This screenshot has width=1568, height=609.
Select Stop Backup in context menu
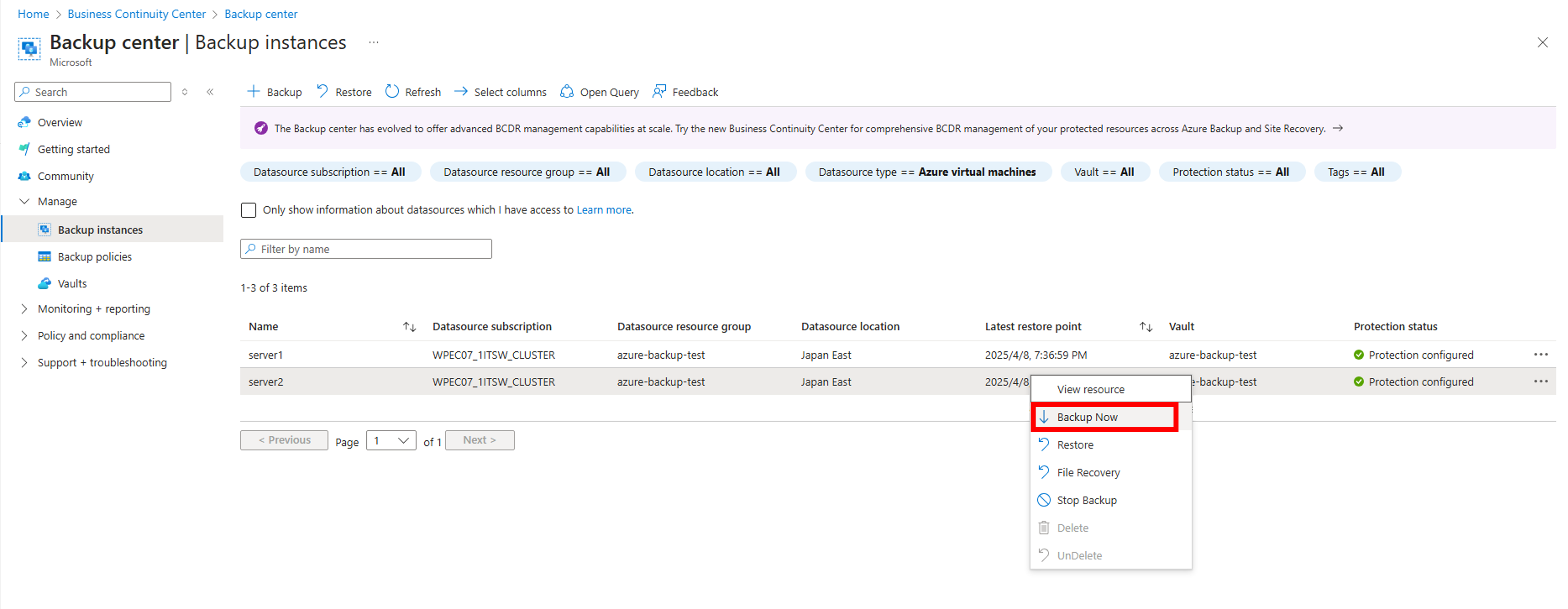(x=1087, y=500)
